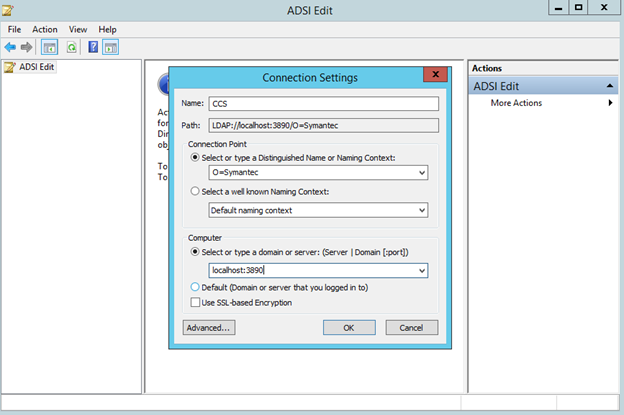
Task: Open the Help toolbar icon
Action: click(93, 47)
